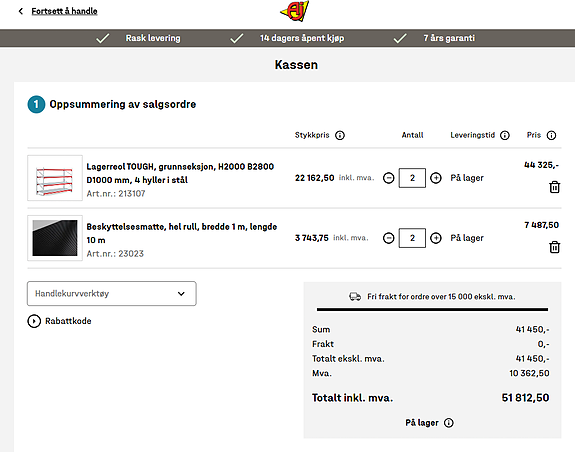Click the Frakt value 0,-

543,344
